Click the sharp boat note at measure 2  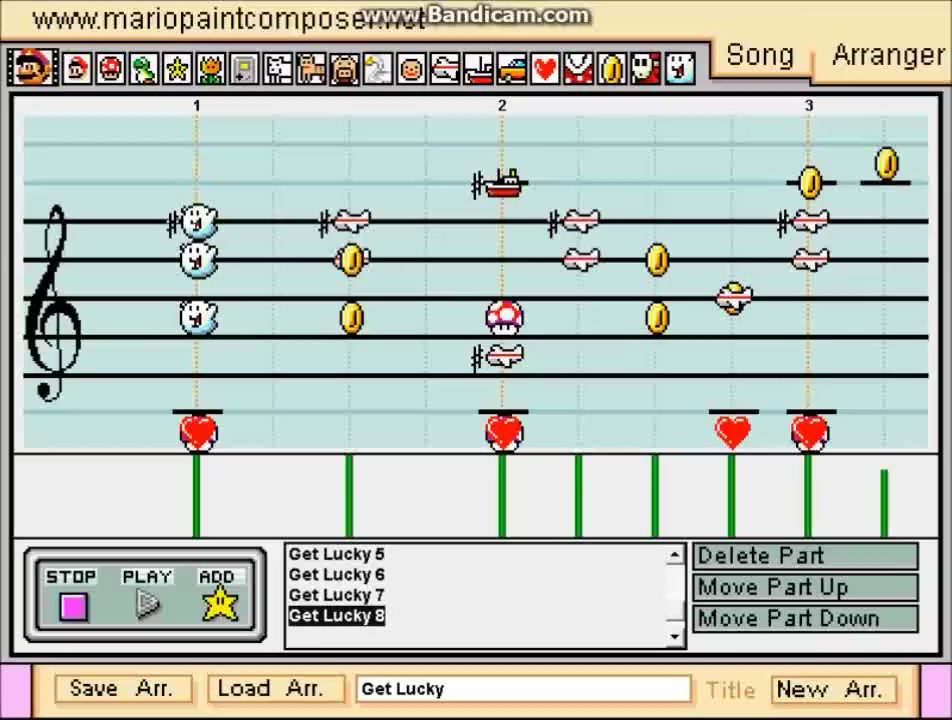pyautogui.click(x=503, y=183)
